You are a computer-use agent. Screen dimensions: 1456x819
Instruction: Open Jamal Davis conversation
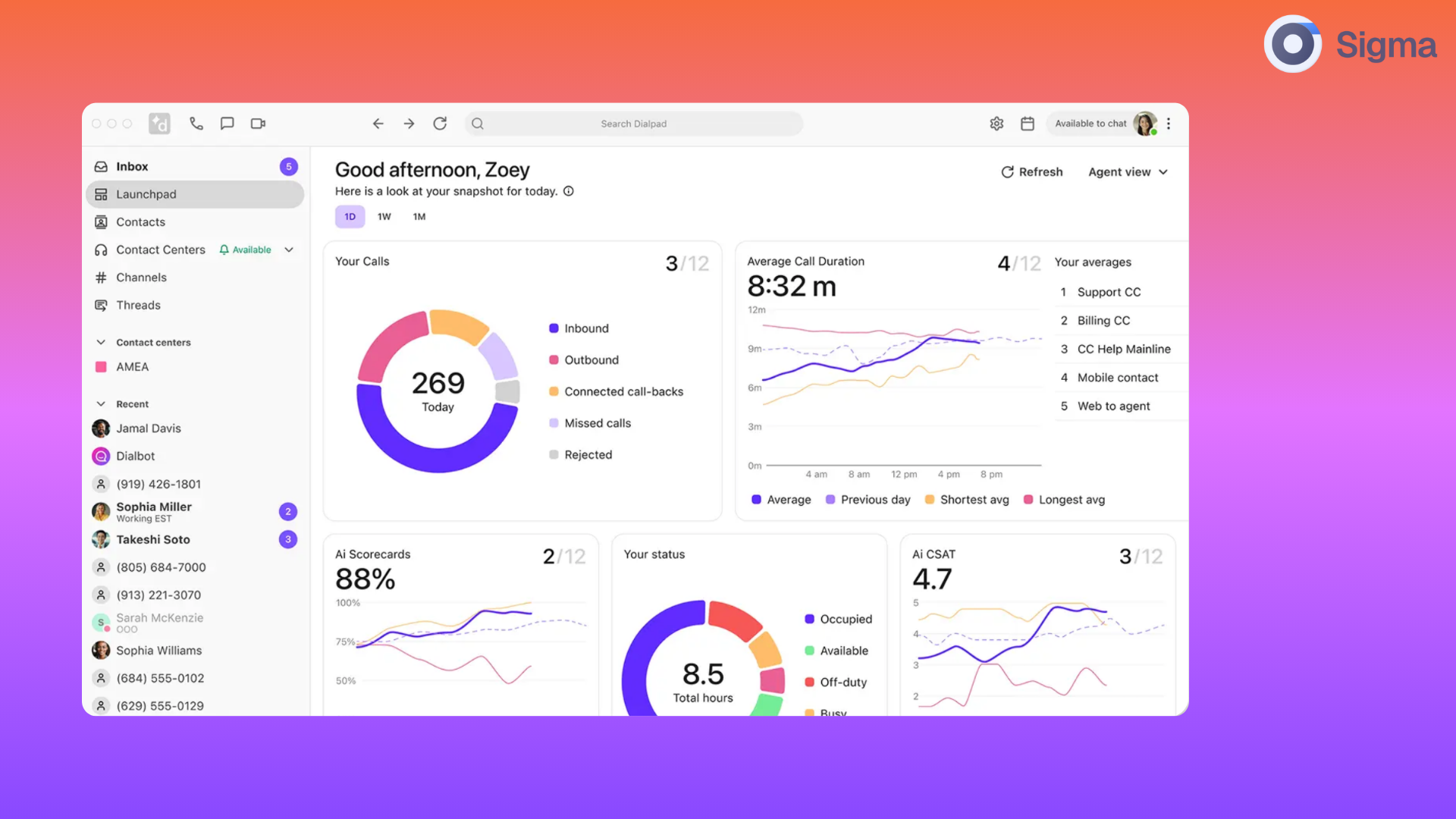(196, 428)
